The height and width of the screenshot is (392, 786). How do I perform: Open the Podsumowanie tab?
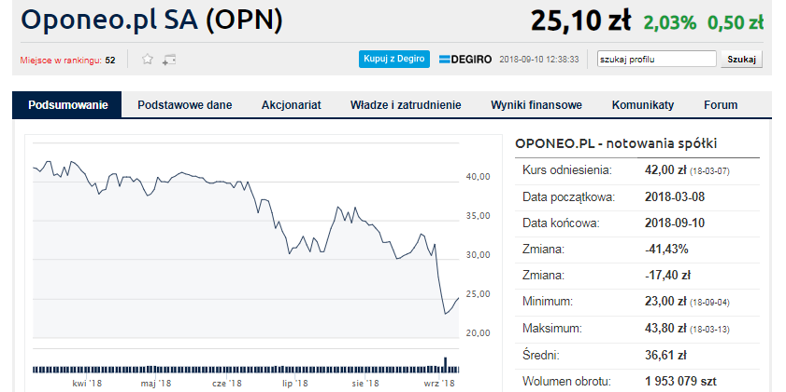67,105
